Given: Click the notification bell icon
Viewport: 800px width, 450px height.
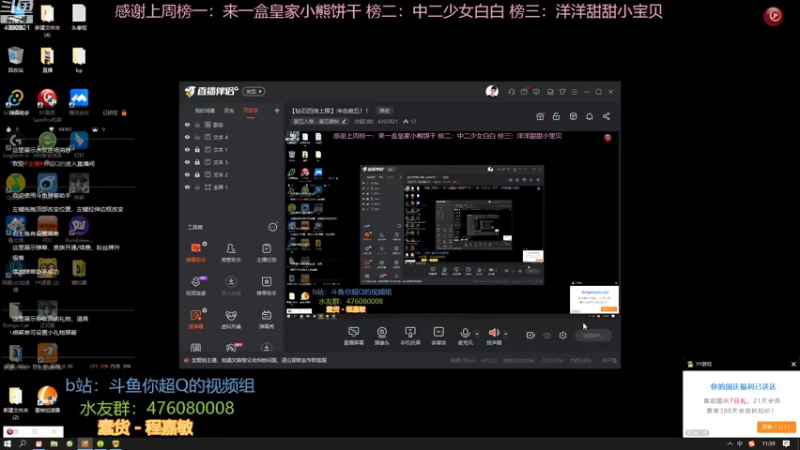Looking at the screenshot, I should click(x=589, y=116).
